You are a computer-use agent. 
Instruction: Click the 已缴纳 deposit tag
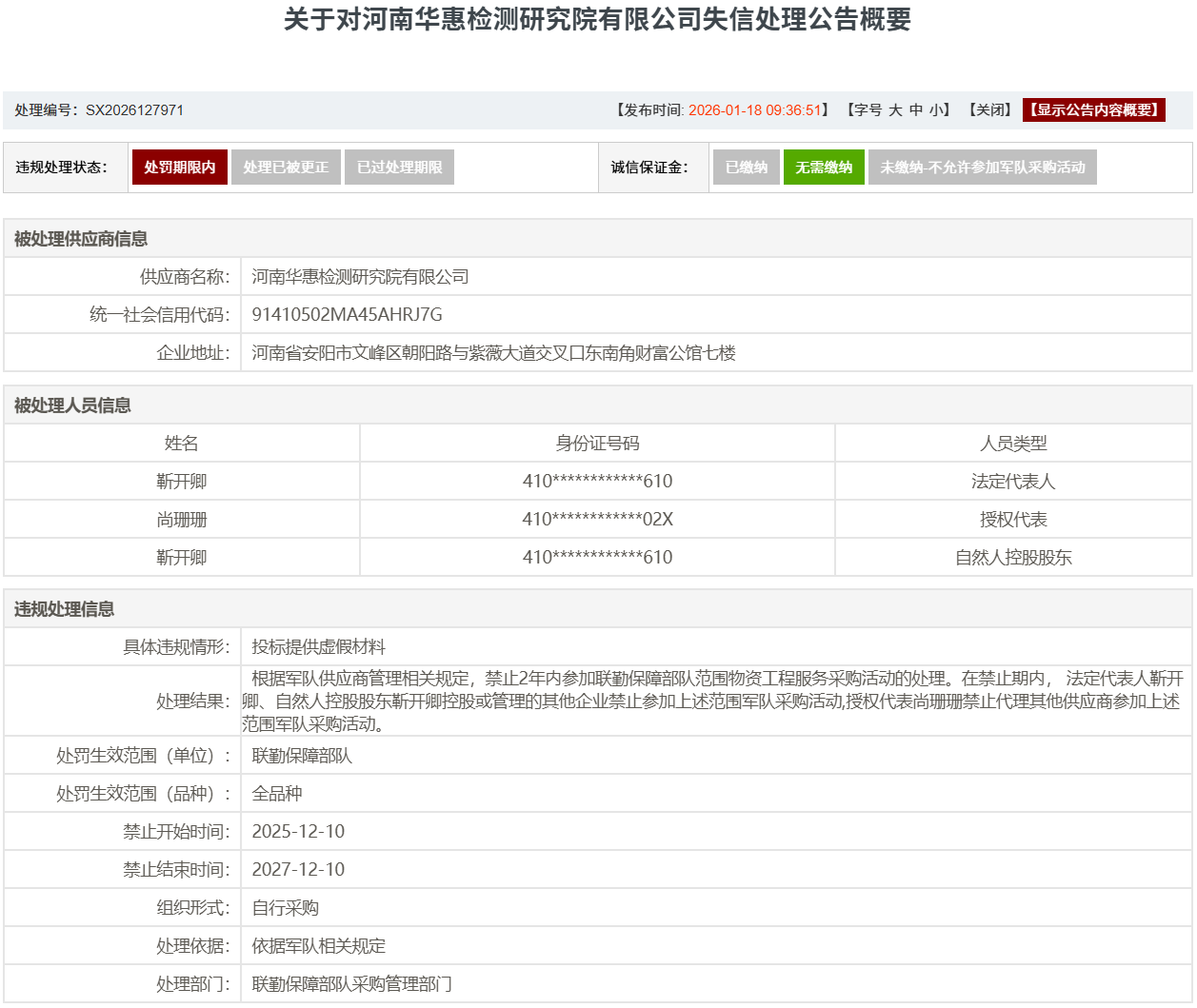tap(746, 168)
